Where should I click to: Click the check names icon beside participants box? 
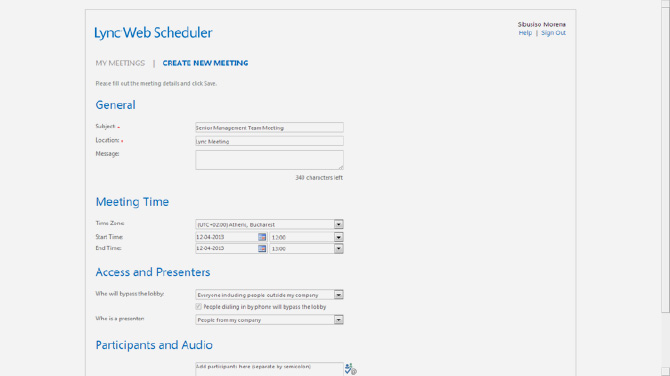click(350, 369)
